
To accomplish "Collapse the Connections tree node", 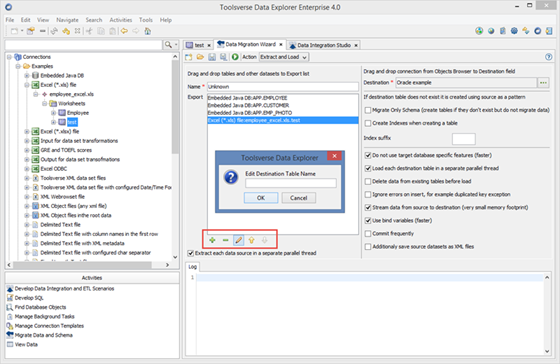I will pos(10,57).
